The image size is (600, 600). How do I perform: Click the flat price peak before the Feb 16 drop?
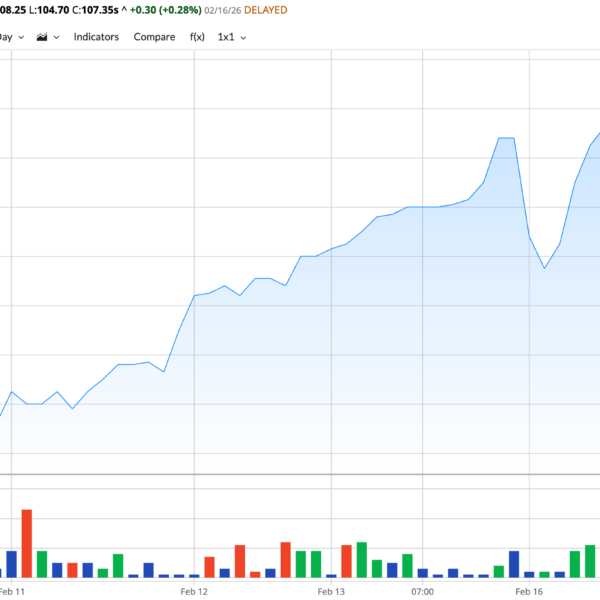pos(506,138)
